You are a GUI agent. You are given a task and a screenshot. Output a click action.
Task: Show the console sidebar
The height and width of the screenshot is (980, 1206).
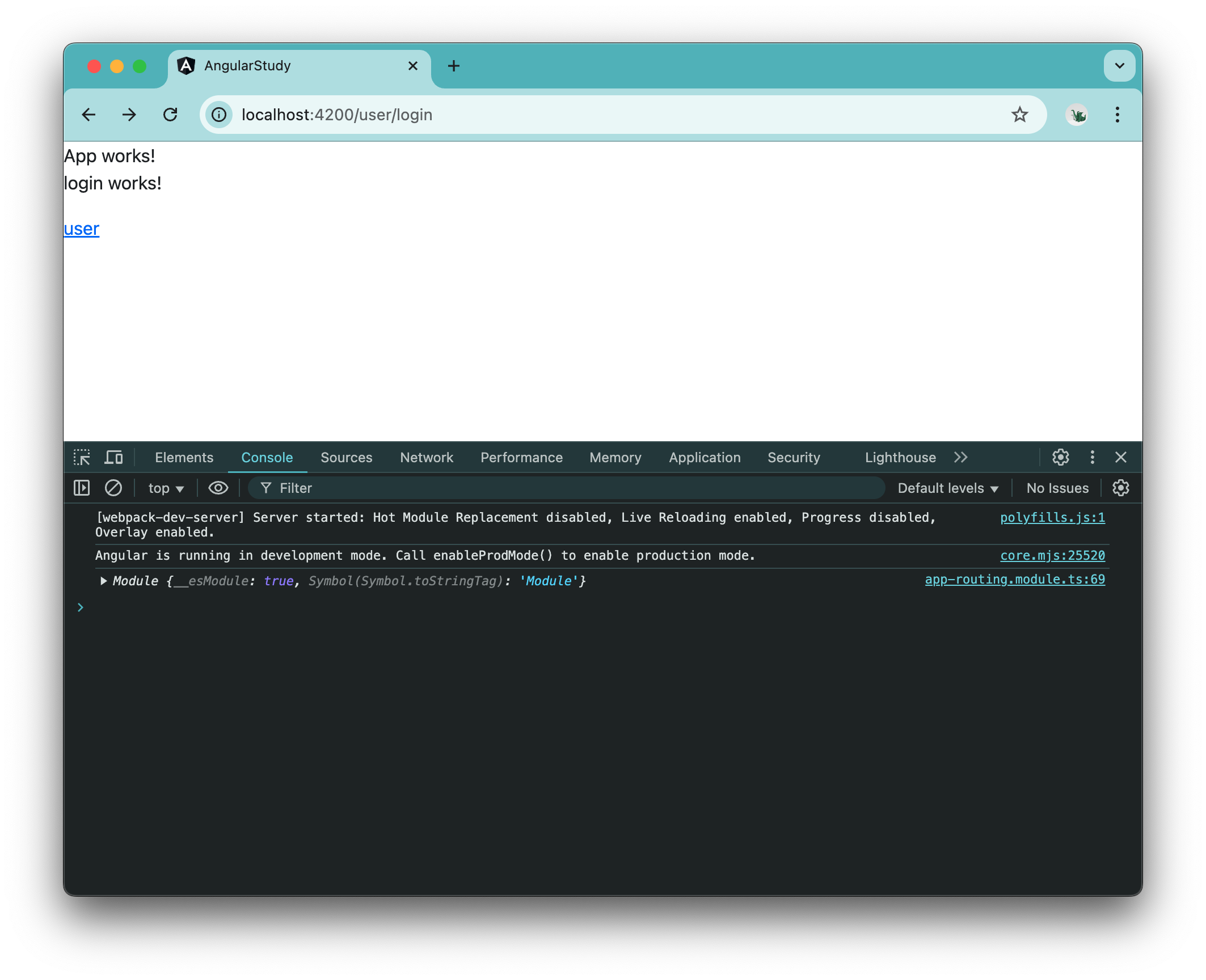pyautogui.click(x=81, y=488)
